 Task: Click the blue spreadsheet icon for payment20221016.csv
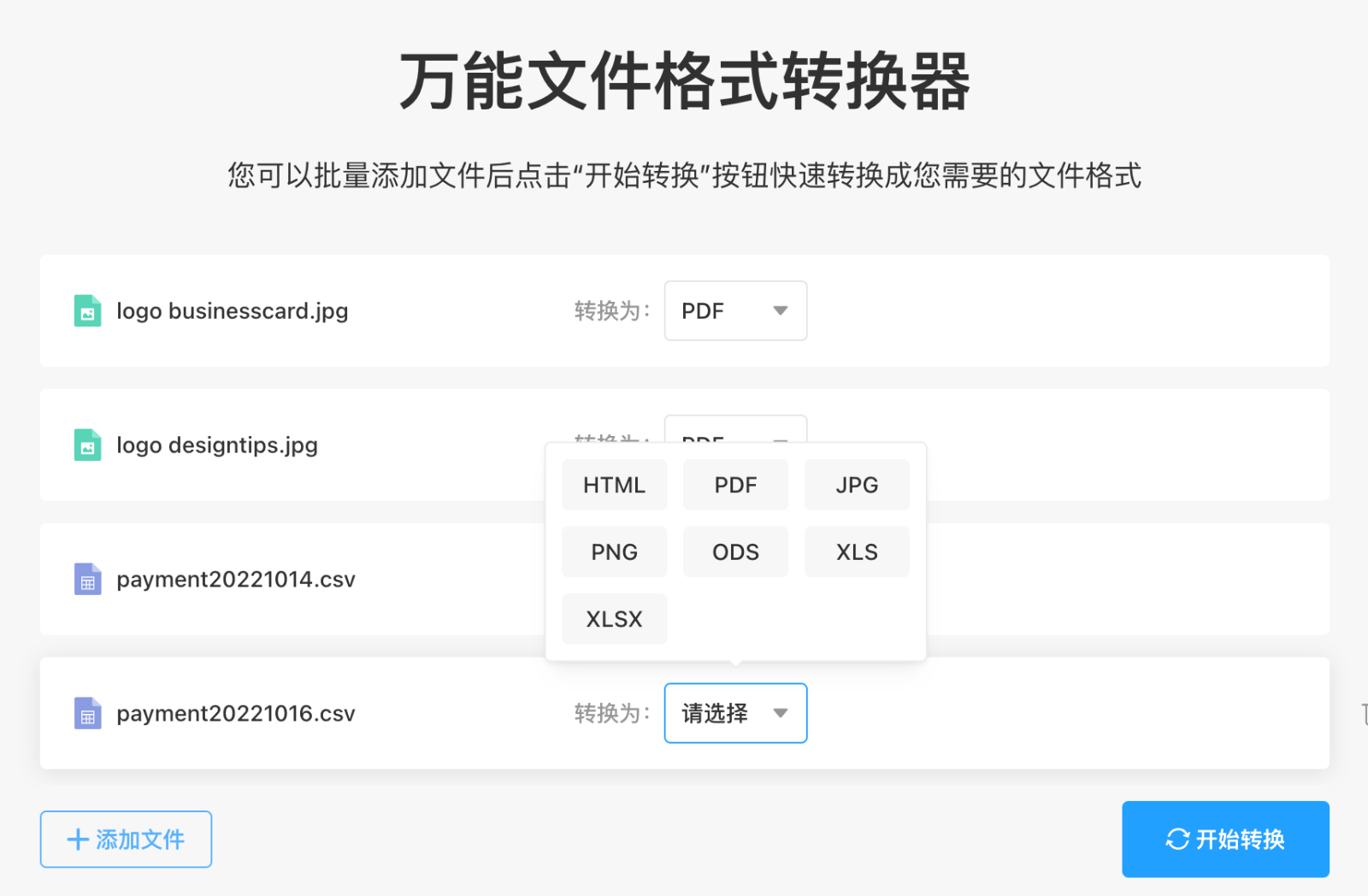(86, 713)
